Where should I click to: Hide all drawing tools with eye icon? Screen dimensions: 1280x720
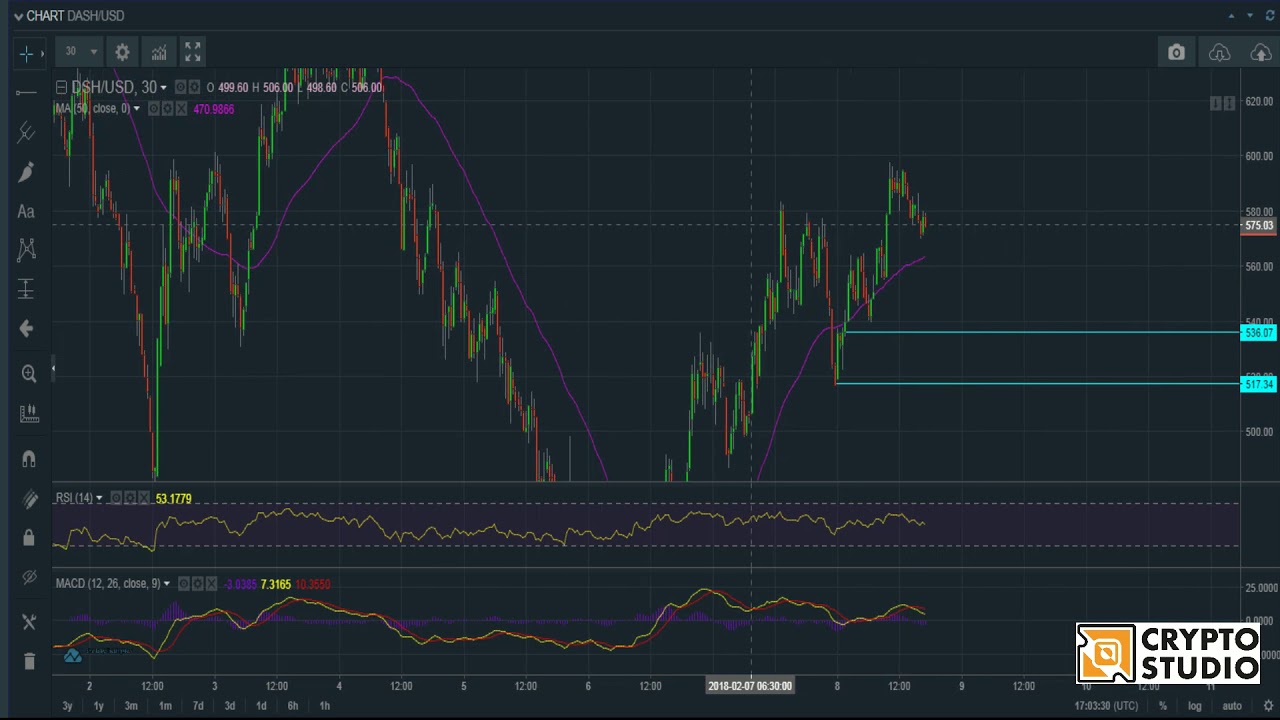tap(28, 578)
